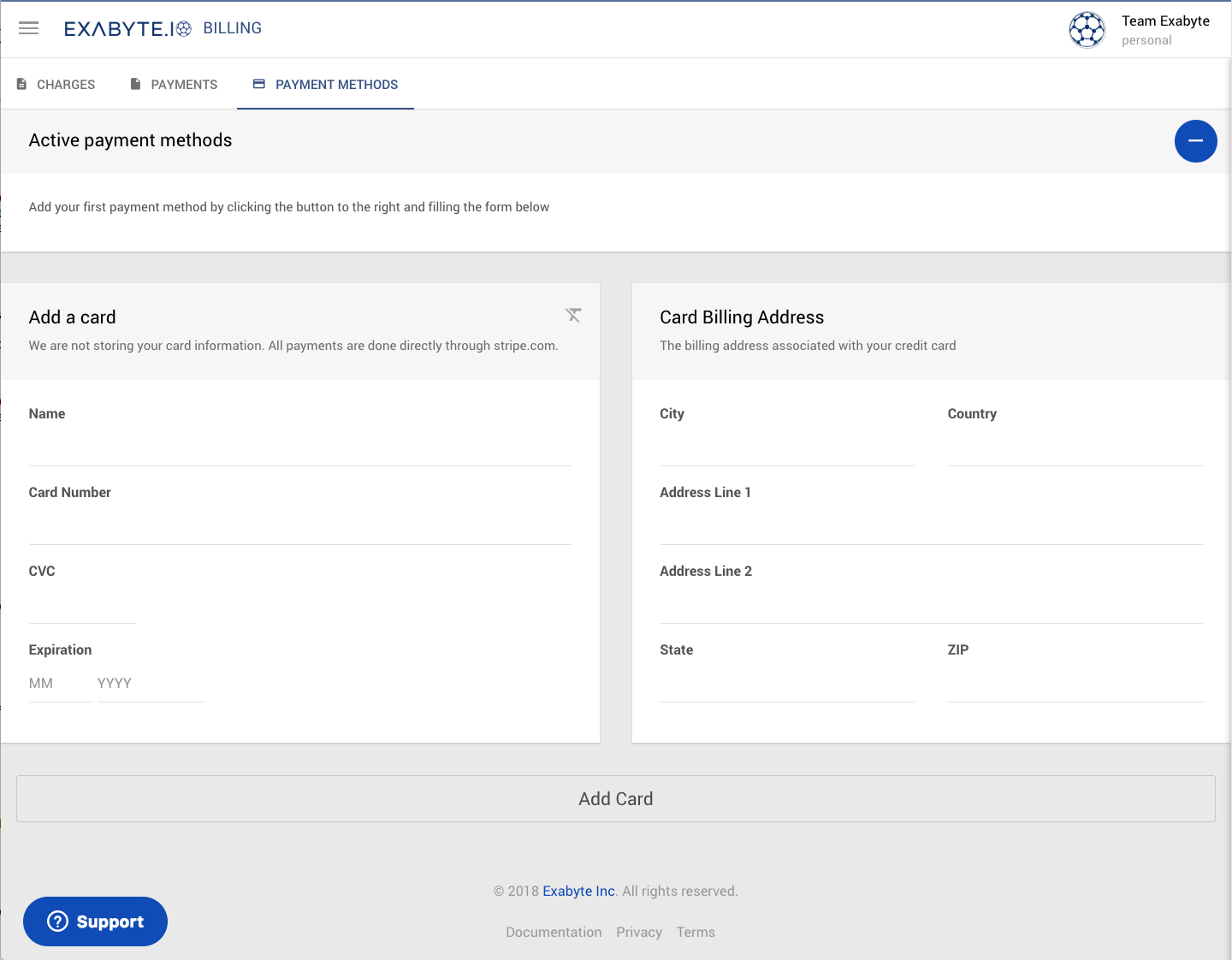Switch to the CHARGES tab
1232x960 pixels.
(x=65, y=84)
